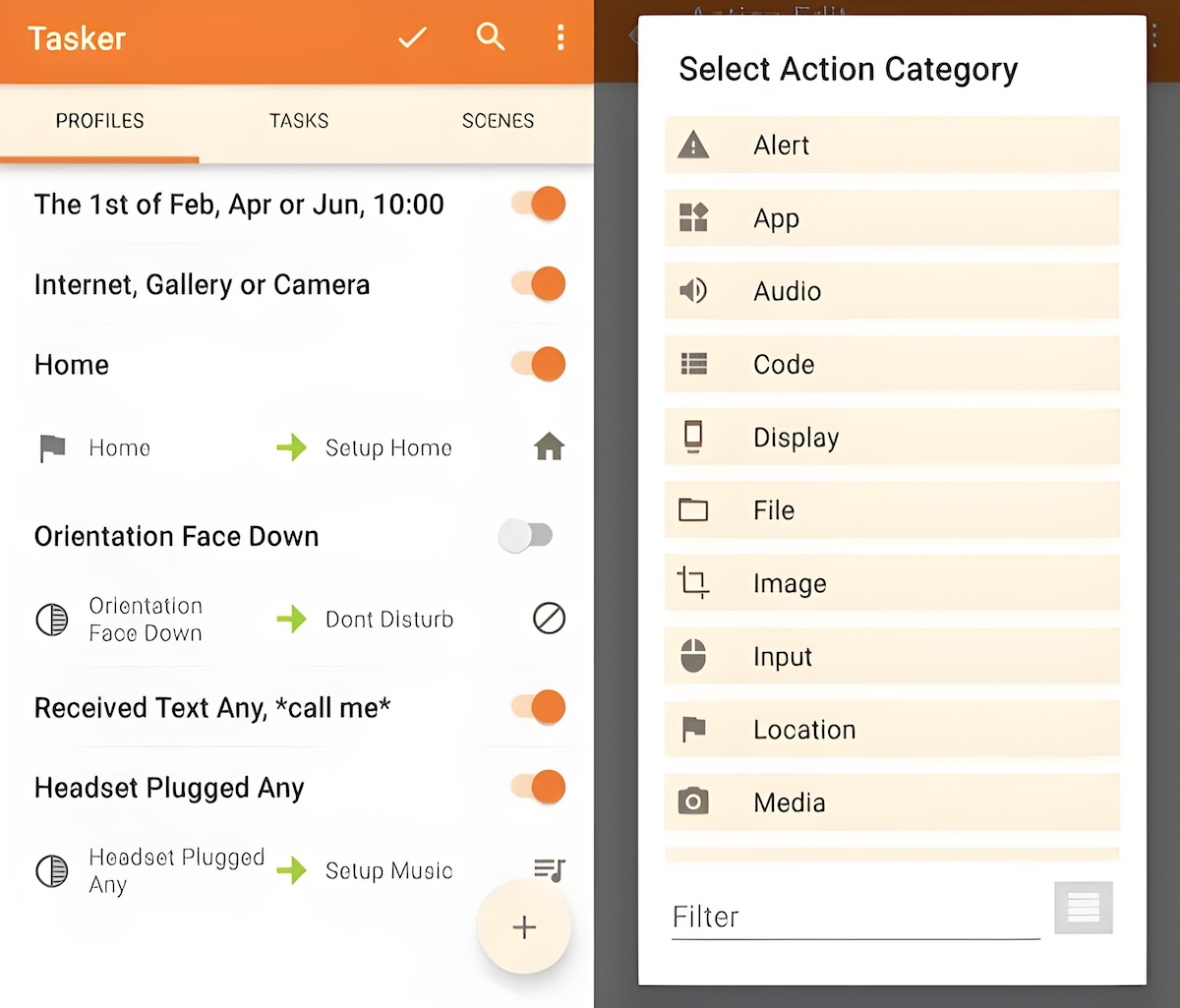Choose the File action category
The image size is (1180, 1008).
[x=892, y=509]
